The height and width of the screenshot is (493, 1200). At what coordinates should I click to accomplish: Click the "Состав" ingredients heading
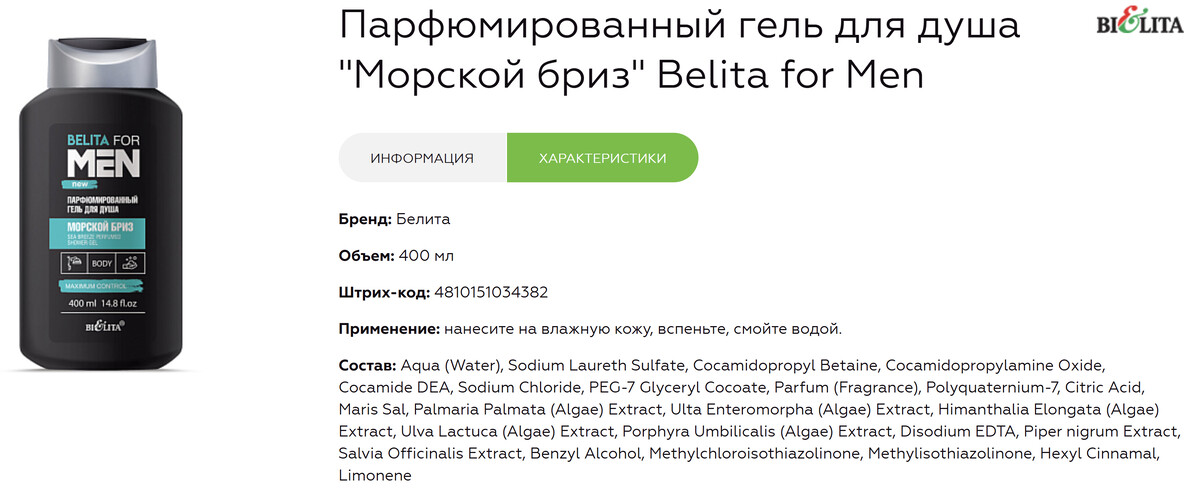click(x=367, y=365)
